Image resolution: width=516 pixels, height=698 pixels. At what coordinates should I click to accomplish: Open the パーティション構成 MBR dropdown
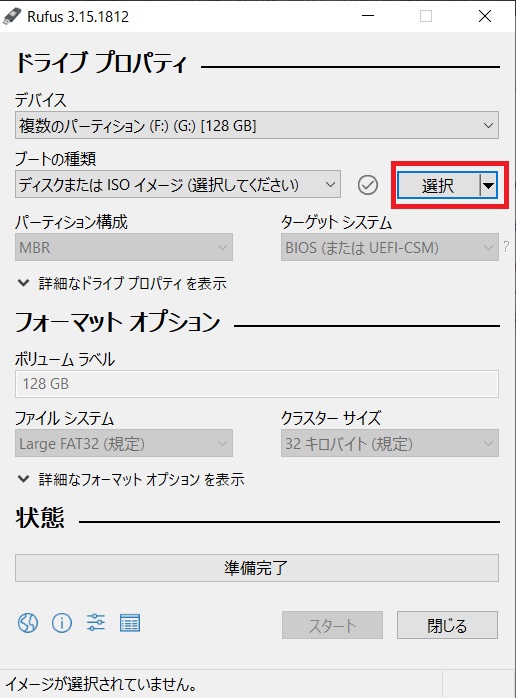point(124,247)
